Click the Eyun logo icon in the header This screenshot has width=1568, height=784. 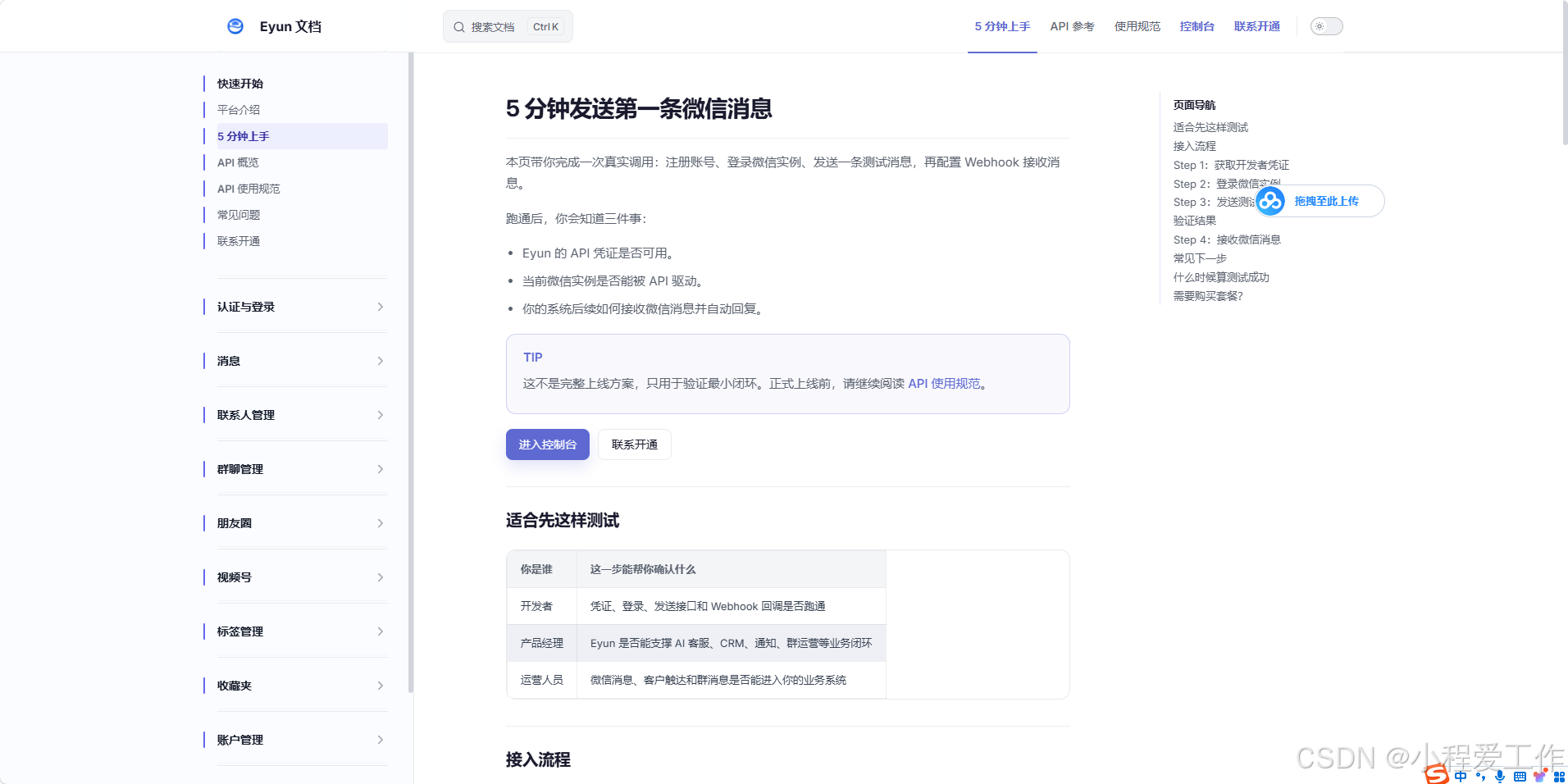point(235,26)
